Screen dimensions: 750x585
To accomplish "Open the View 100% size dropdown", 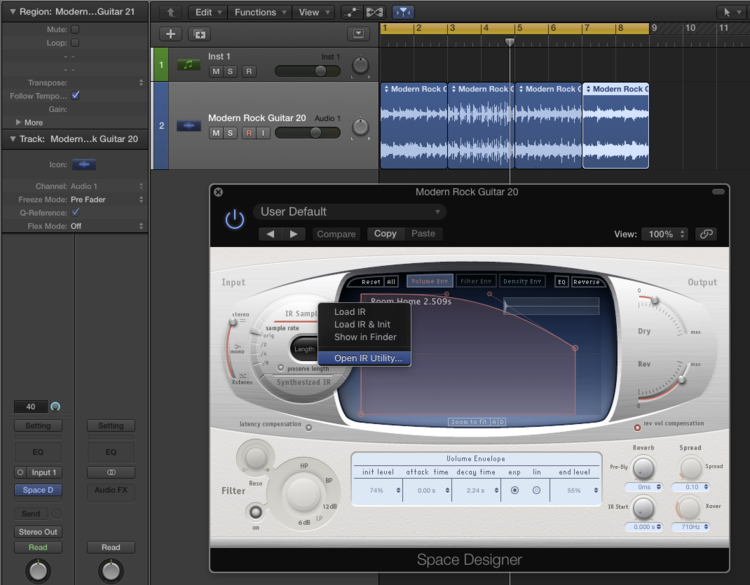I will coord(663,234).
